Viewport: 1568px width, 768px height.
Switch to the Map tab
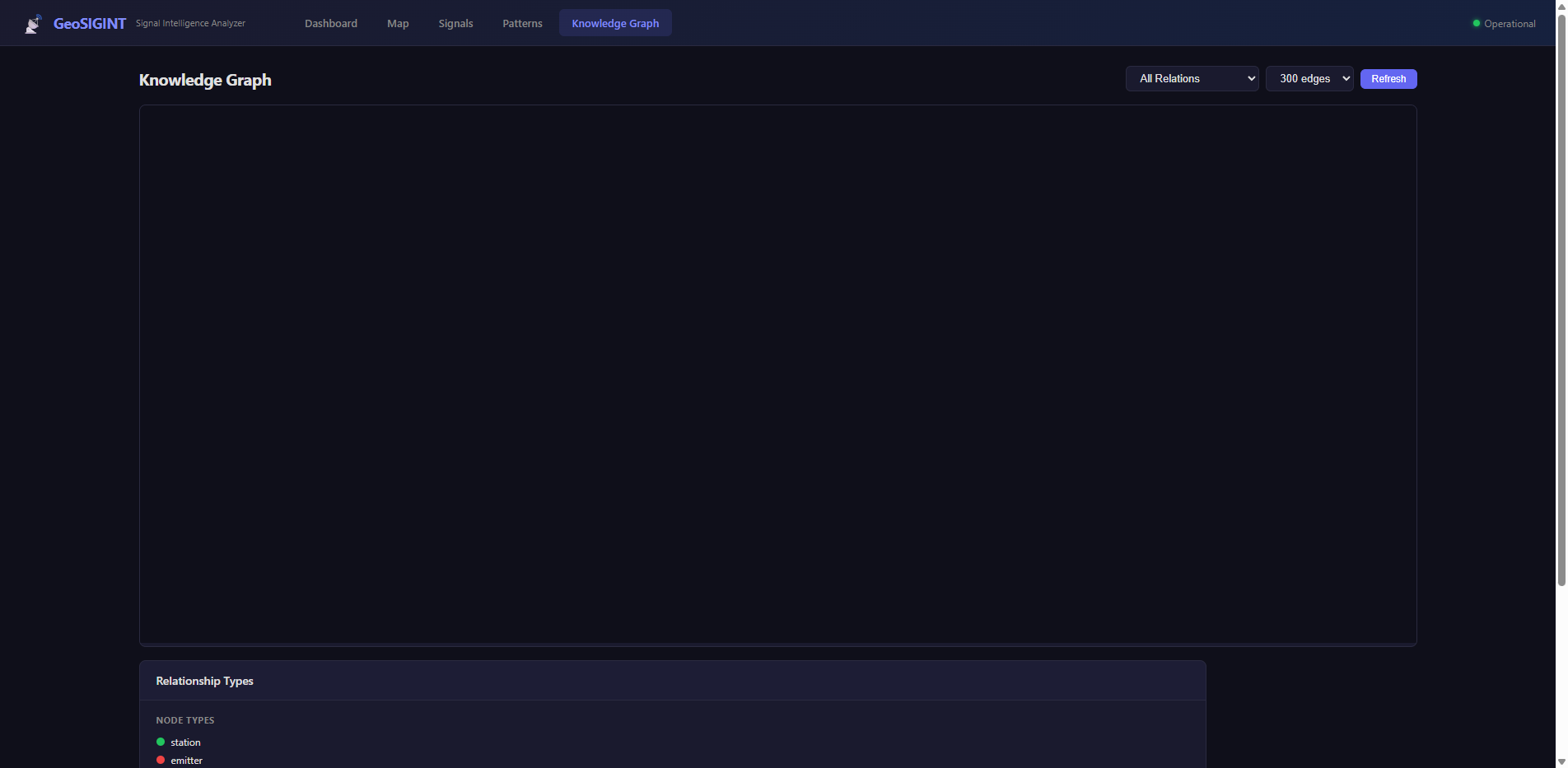point(398,23)
